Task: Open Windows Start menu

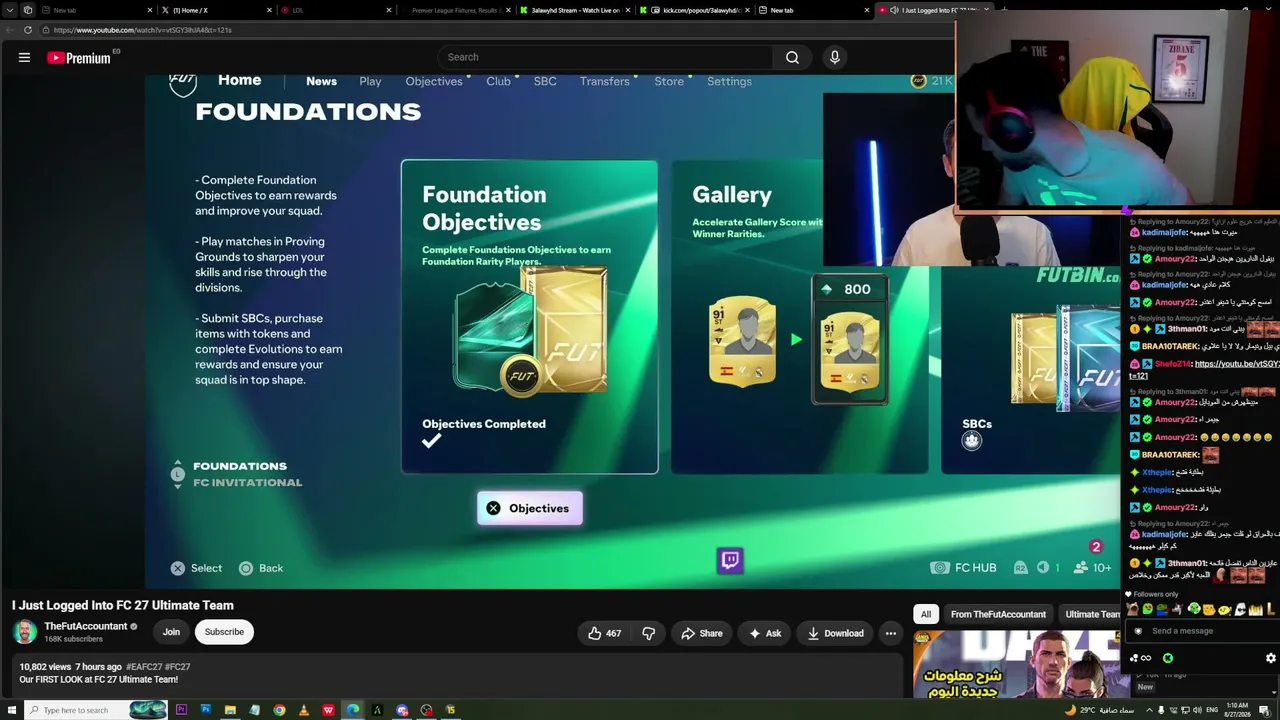Action: (x=10, y=710)
